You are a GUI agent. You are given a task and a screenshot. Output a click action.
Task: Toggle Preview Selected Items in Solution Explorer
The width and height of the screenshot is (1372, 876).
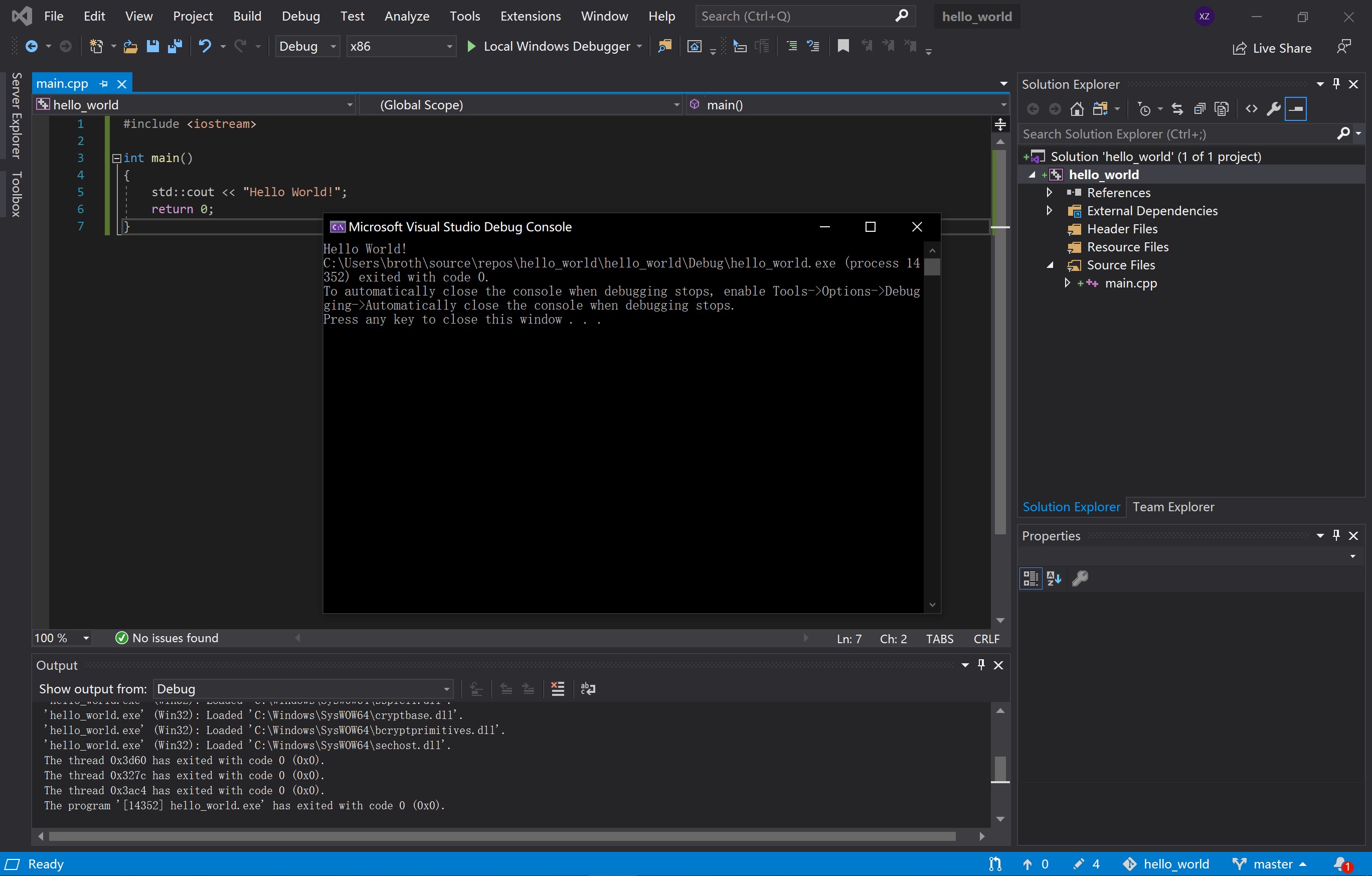[1296, 109]
